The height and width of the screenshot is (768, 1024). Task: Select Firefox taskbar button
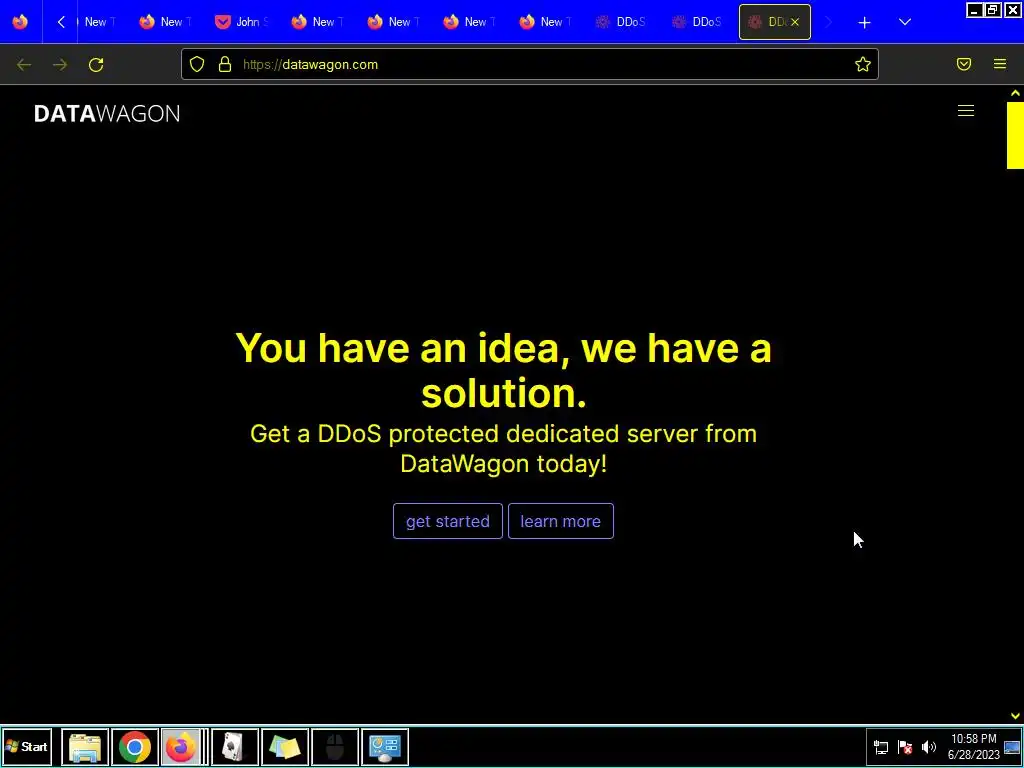(x=182, y=746)
